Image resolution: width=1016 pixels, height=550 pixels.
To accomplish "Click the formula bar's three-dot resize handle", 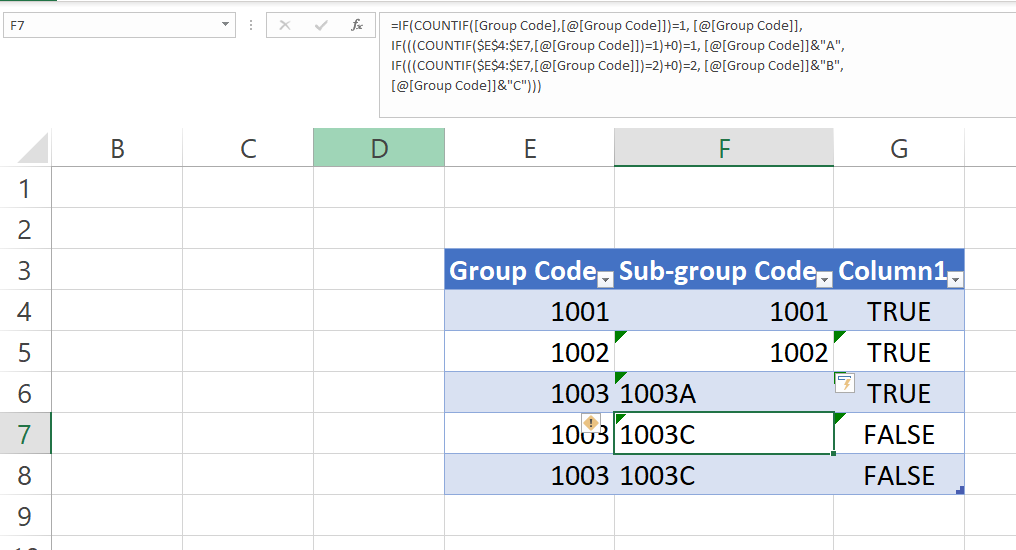I will (250, 25).
